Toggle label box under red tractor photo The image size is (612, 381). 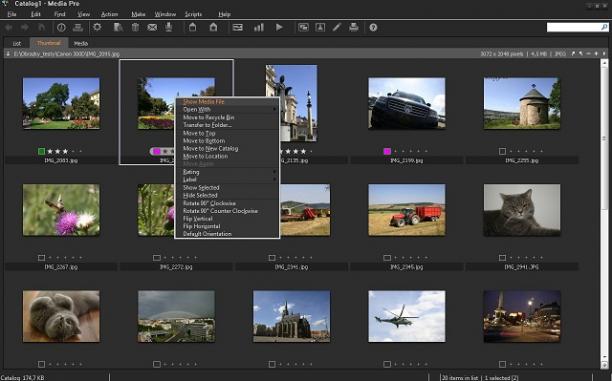tap(387, 258)
